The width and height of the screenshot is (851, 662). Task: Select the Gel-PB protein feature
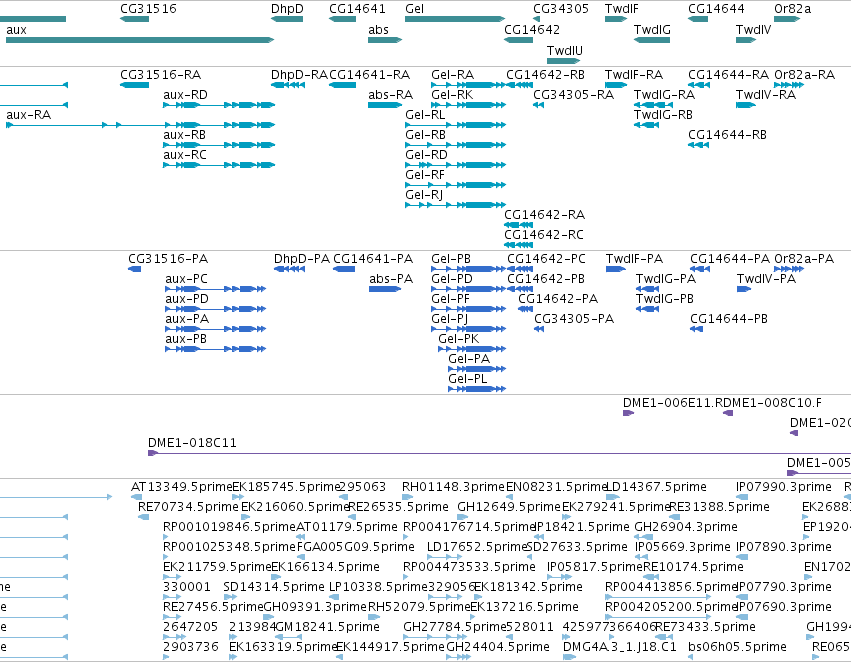pyautogui.click(x=468, y=269)
